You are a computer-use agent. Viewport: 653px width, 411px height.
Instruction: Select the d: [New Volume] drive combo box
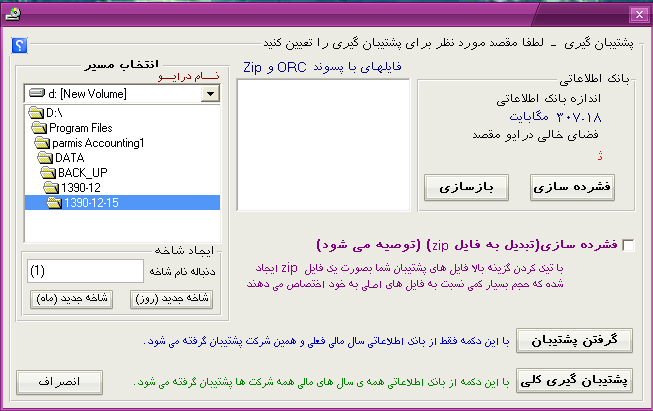[x=122, y=94]
